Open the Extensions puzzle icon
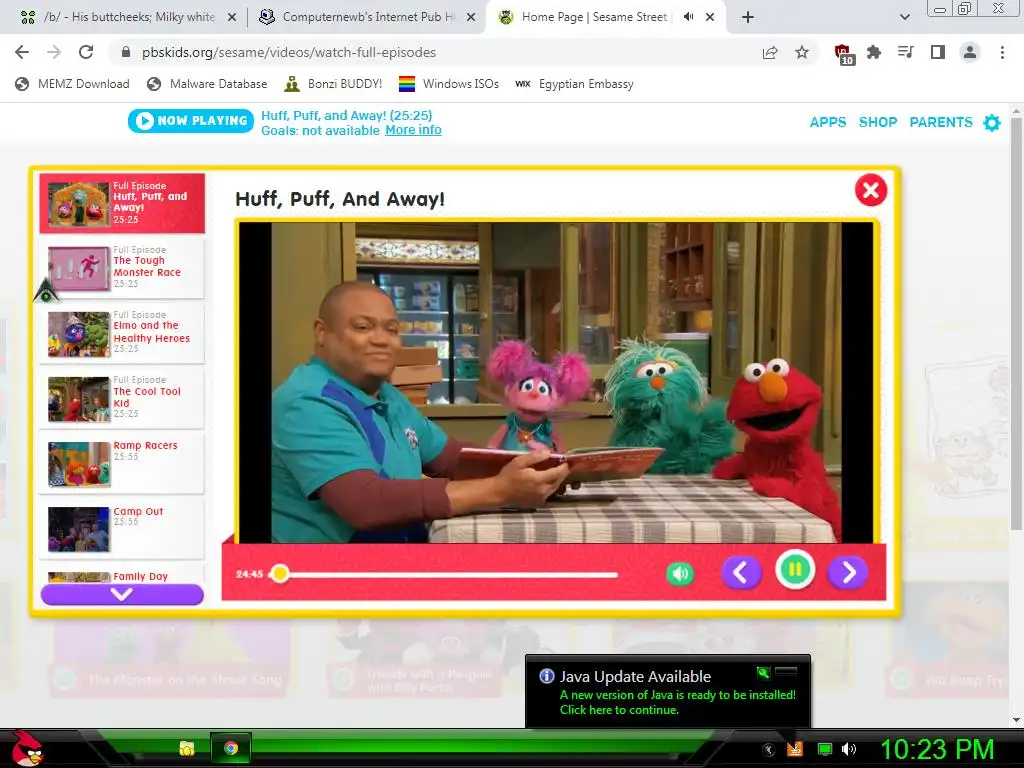The image size is (1024, 768). (874, 52)
